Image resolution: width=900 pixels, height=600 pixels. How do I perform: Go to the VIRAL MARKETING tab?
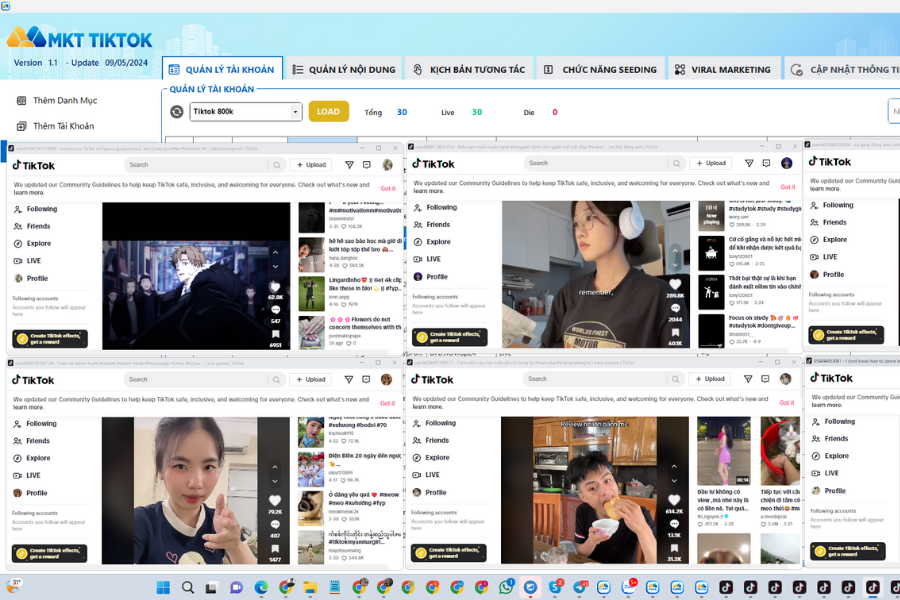point(723,69)
